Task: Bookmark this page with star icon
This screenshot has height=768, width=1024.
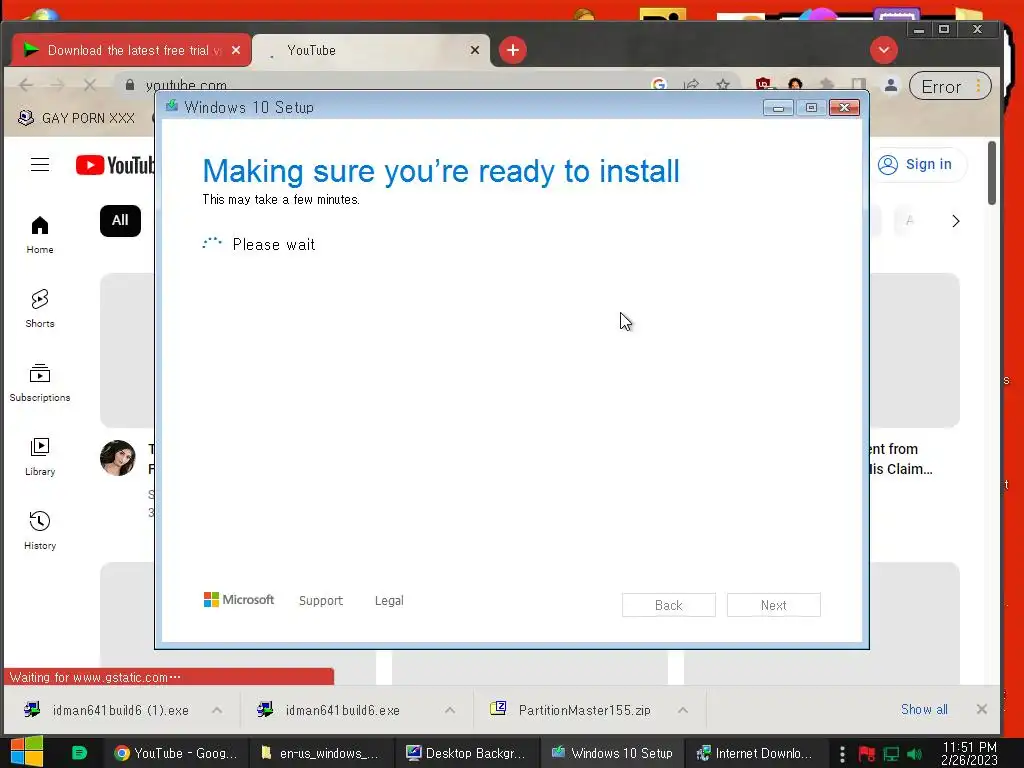Action: click(722, 85)
